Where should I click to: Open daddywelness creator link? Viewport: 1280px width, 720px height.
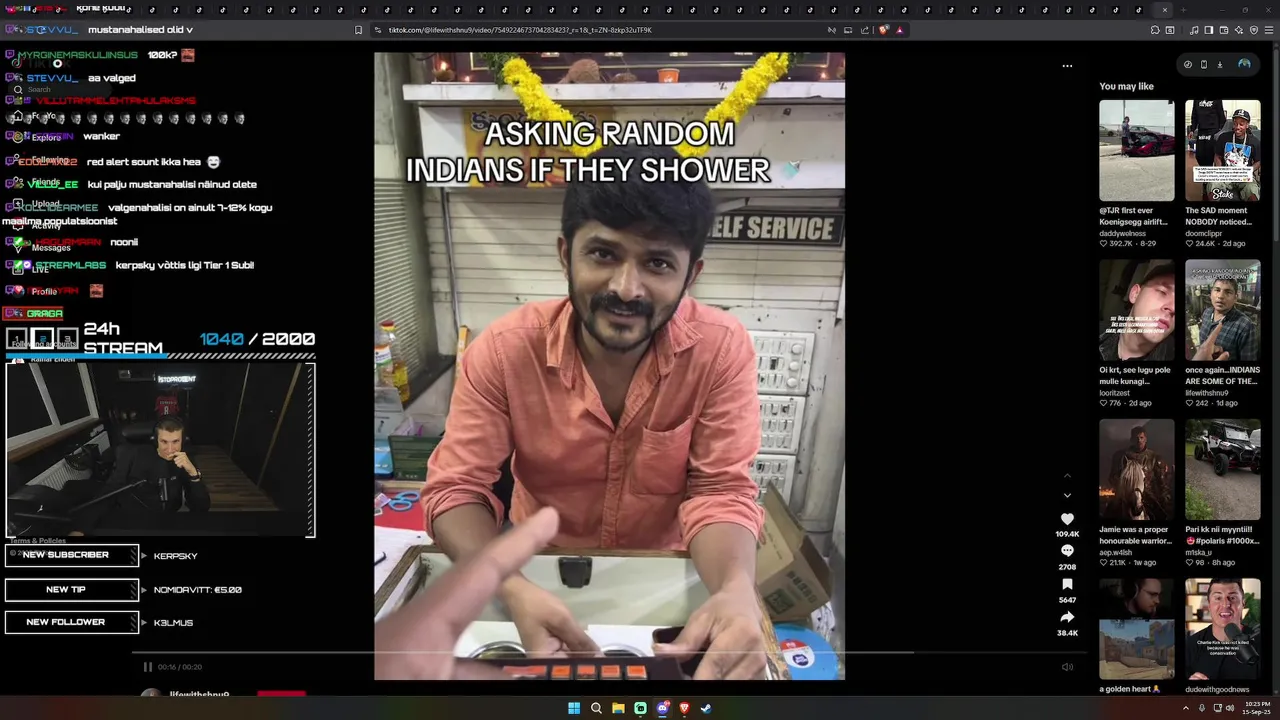(x=1123, y=233)
